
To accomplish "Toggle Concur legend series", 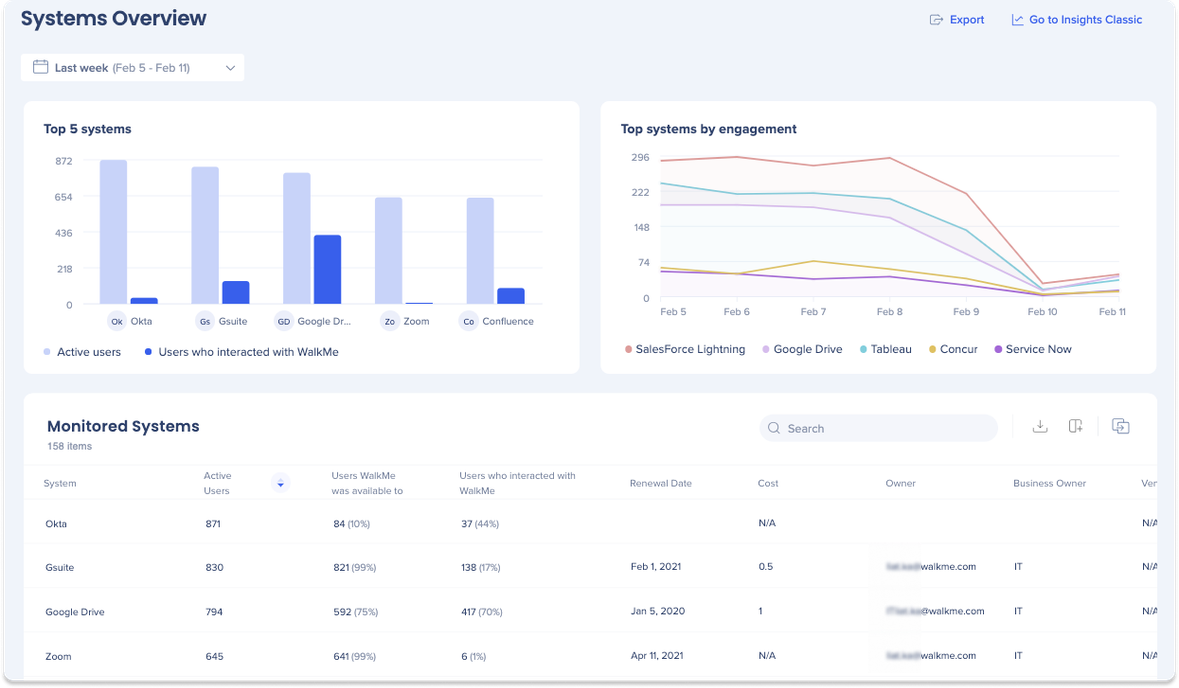I will pos(953,349).
